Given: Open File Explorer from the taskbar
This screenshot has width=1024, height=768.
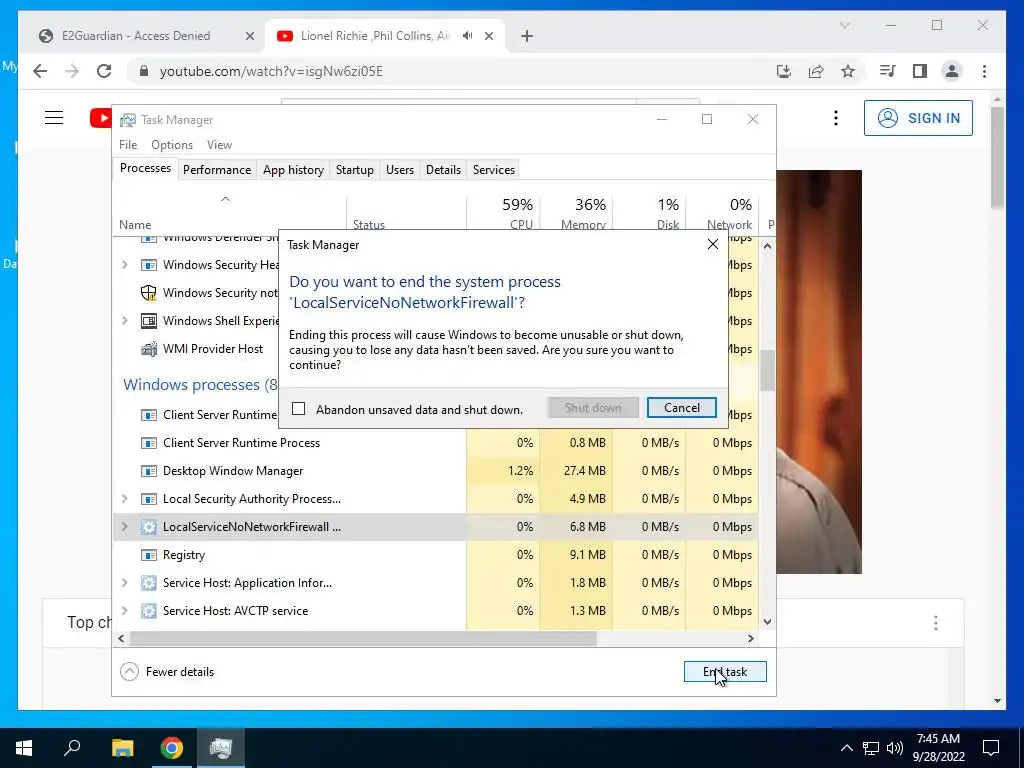Looking at the screenshot, I should point(122,748).
